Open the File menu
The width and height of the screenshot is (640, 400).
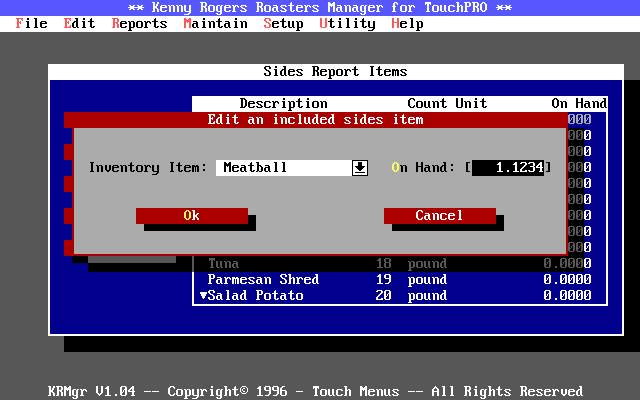pyautogui.click(x=31, y=24)
